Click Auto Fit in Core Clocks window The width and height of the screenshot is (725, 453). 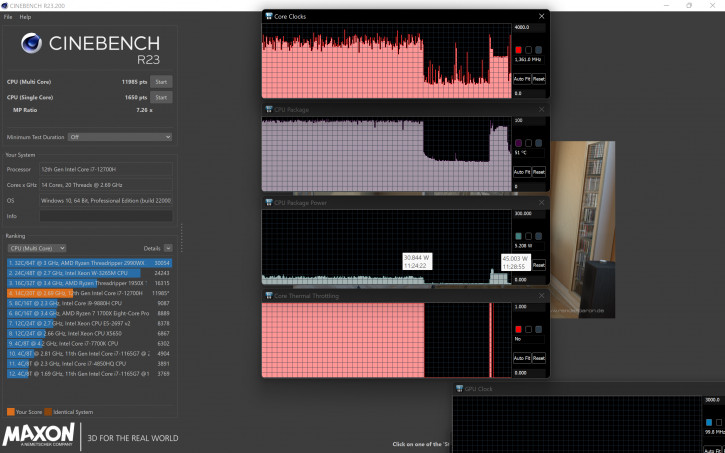tap(522, 79)
